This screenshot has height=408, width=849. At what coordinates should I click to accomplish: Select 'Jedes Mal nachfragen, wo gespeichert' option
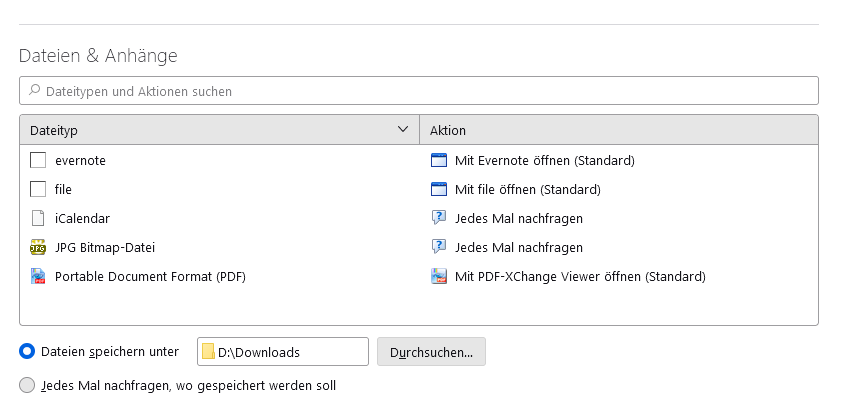(x=28, y=385)
